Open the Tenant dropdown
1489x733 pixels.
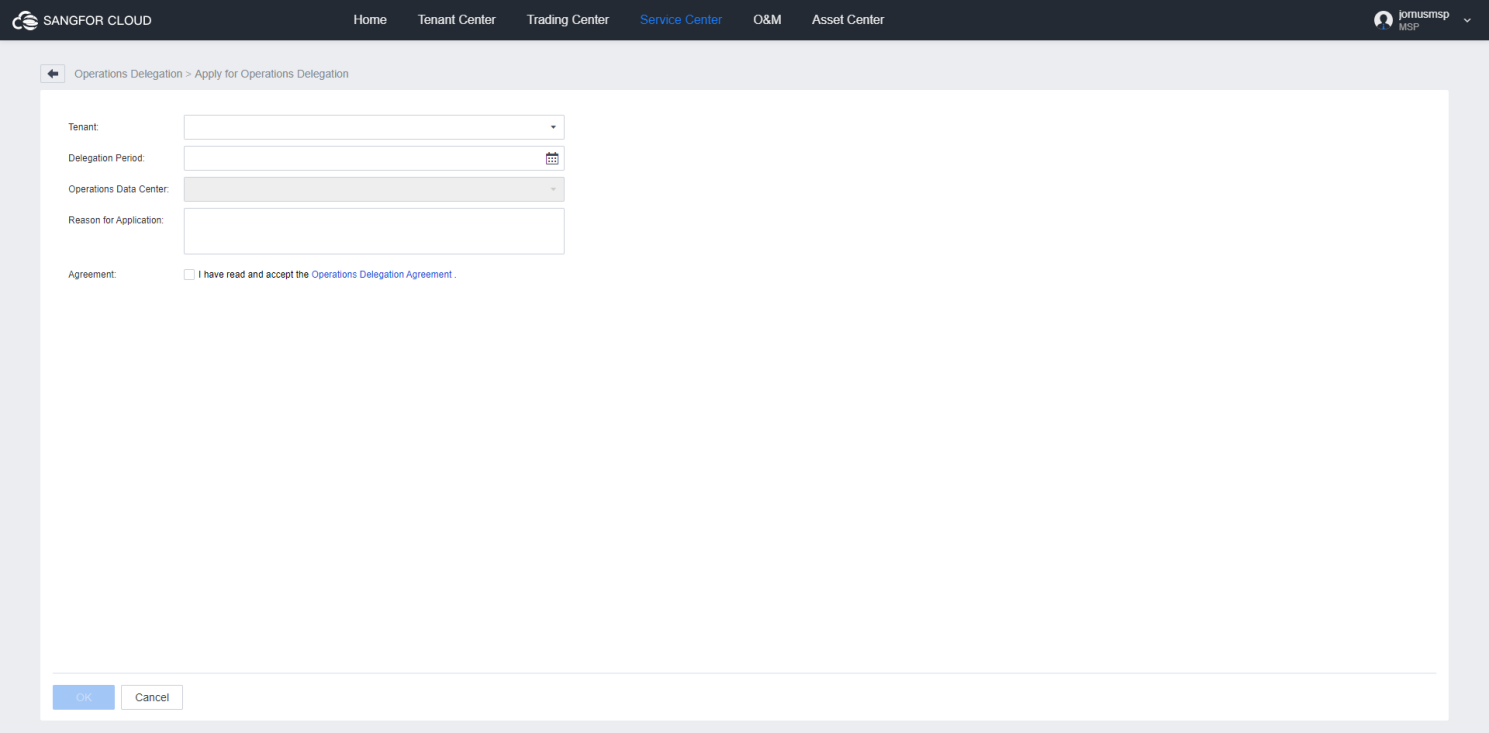click(374, 127)
